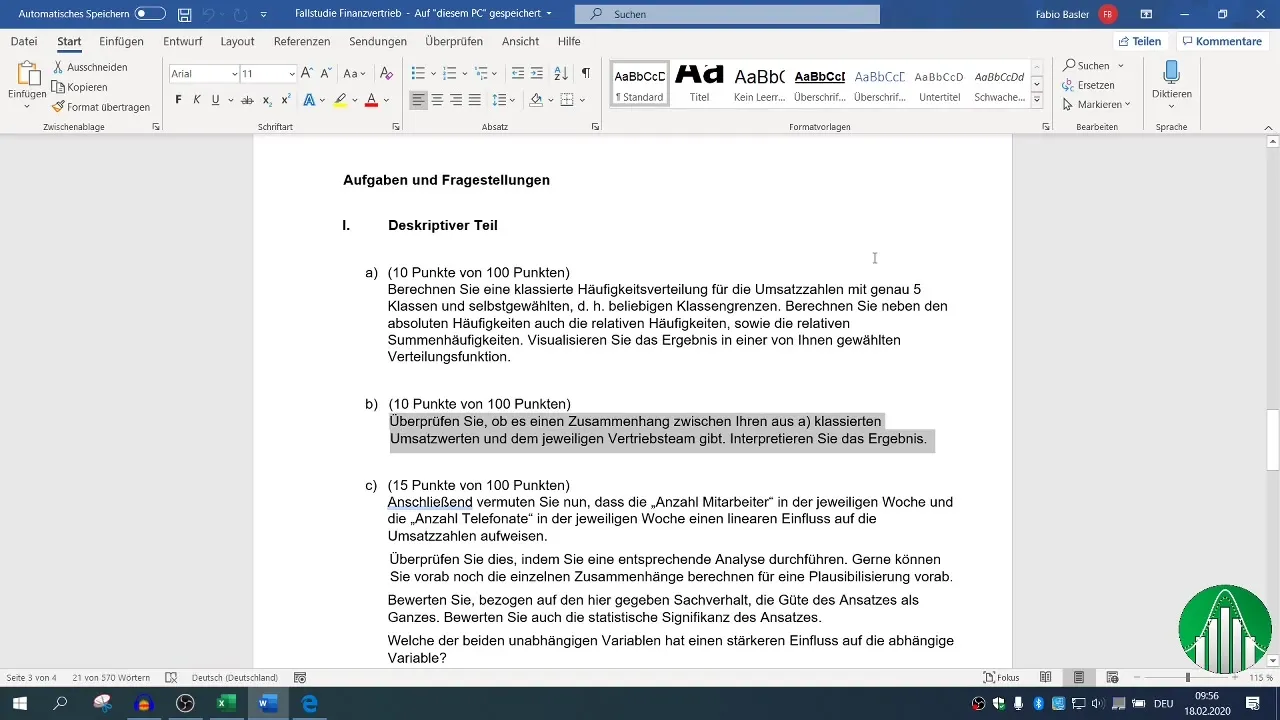Toggle bold formatting F

(x=179, y=100)
